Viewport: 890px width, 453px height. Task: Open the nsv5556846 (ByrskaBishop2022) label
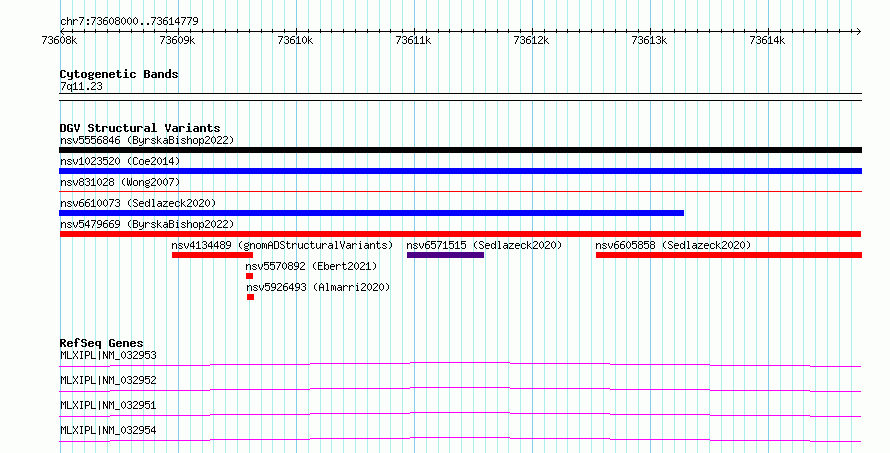[x=147, y=140]
